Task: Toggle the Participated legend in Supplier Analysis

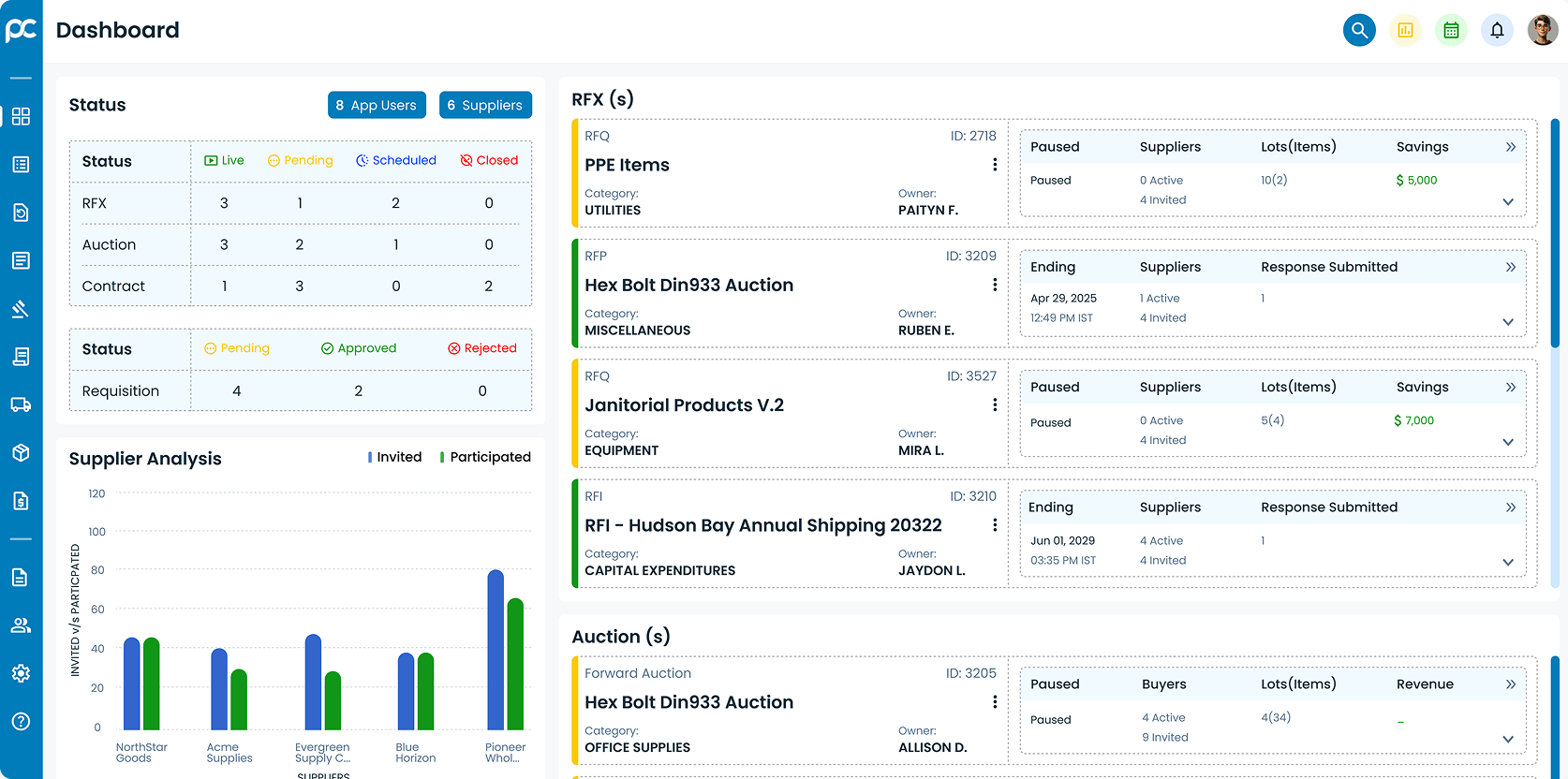Action: coord(485,457)
